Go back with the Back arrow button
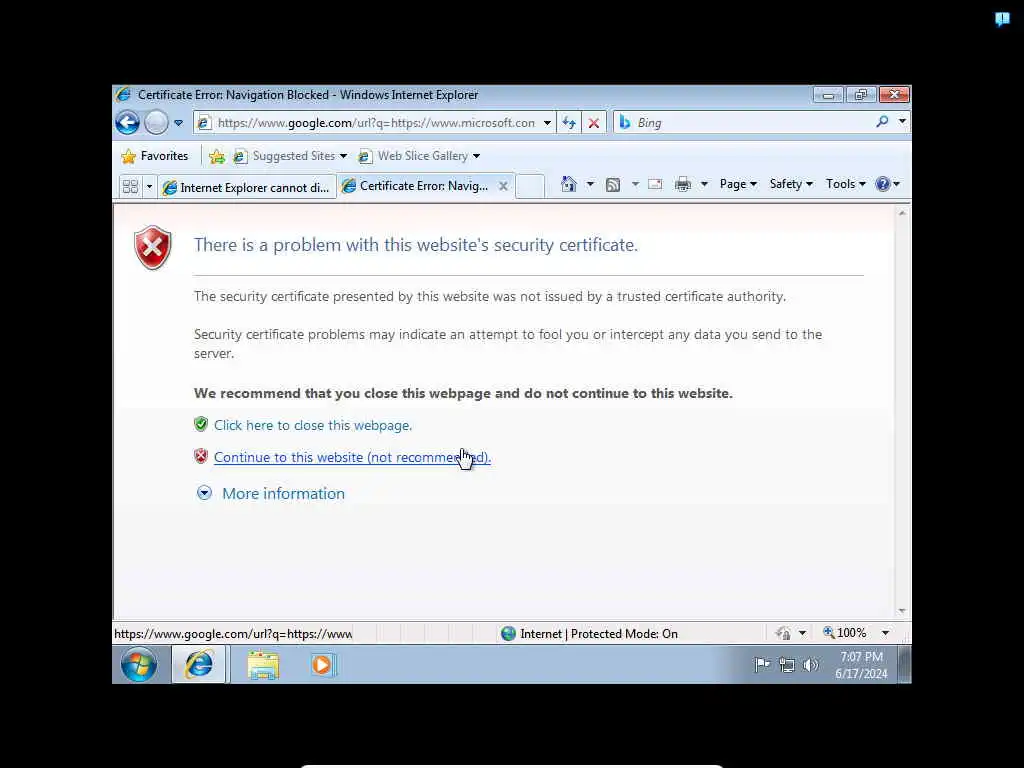This screenshot has height=768, width=1024. click(x=127, y=122)
